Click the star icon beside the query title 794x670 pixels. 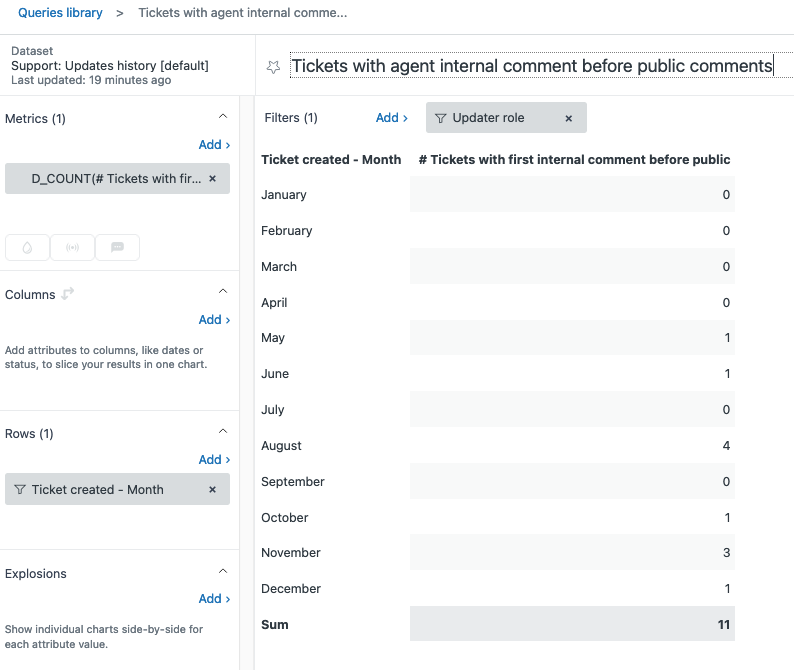[x=273, y=66]
